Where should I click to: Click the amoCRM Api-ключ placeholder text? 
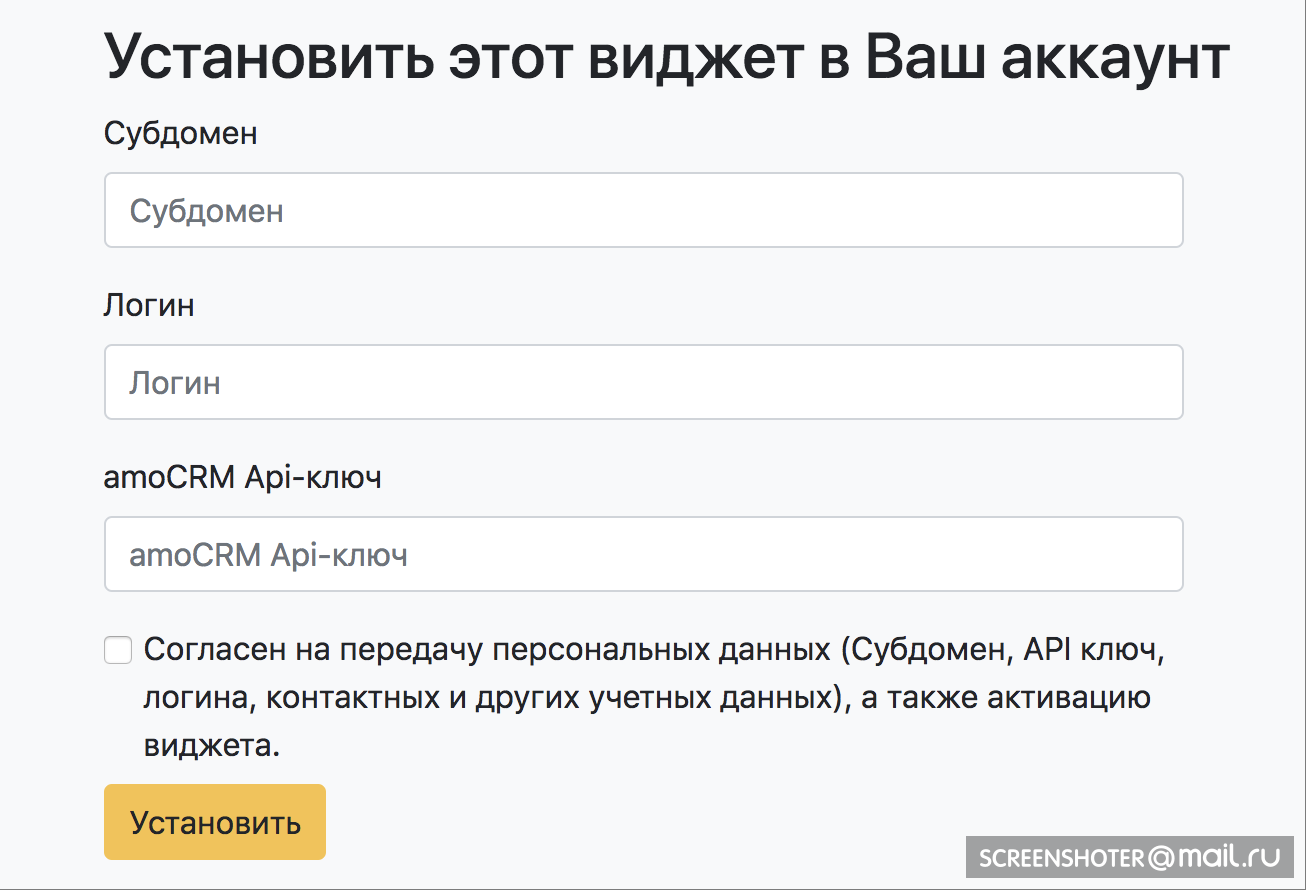pos(269,555)
